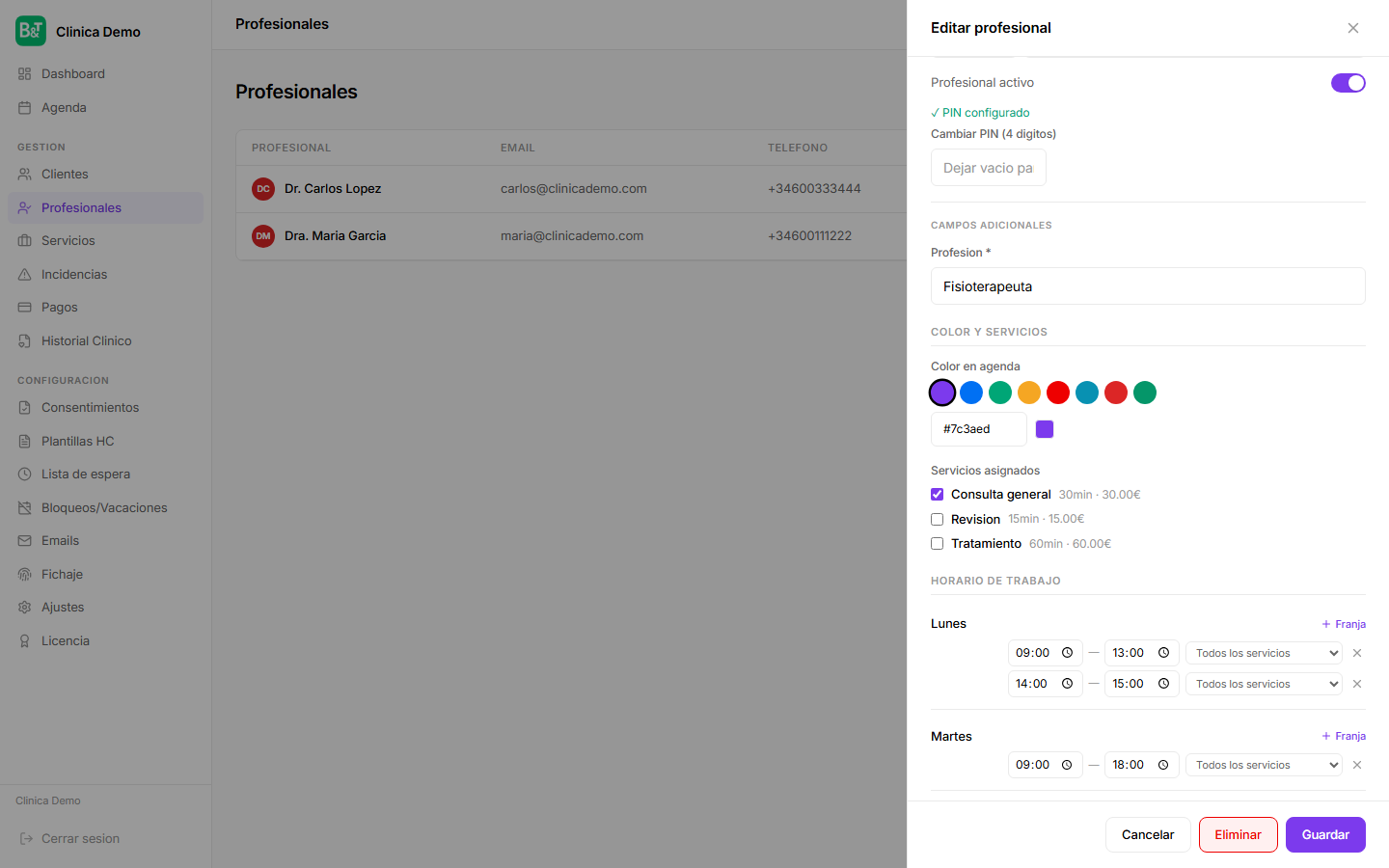This screenshot has height=868, width=1389.
Task: Open services dropdown for Lunes 09:00 slot
Action: [x=1264, y=653]
